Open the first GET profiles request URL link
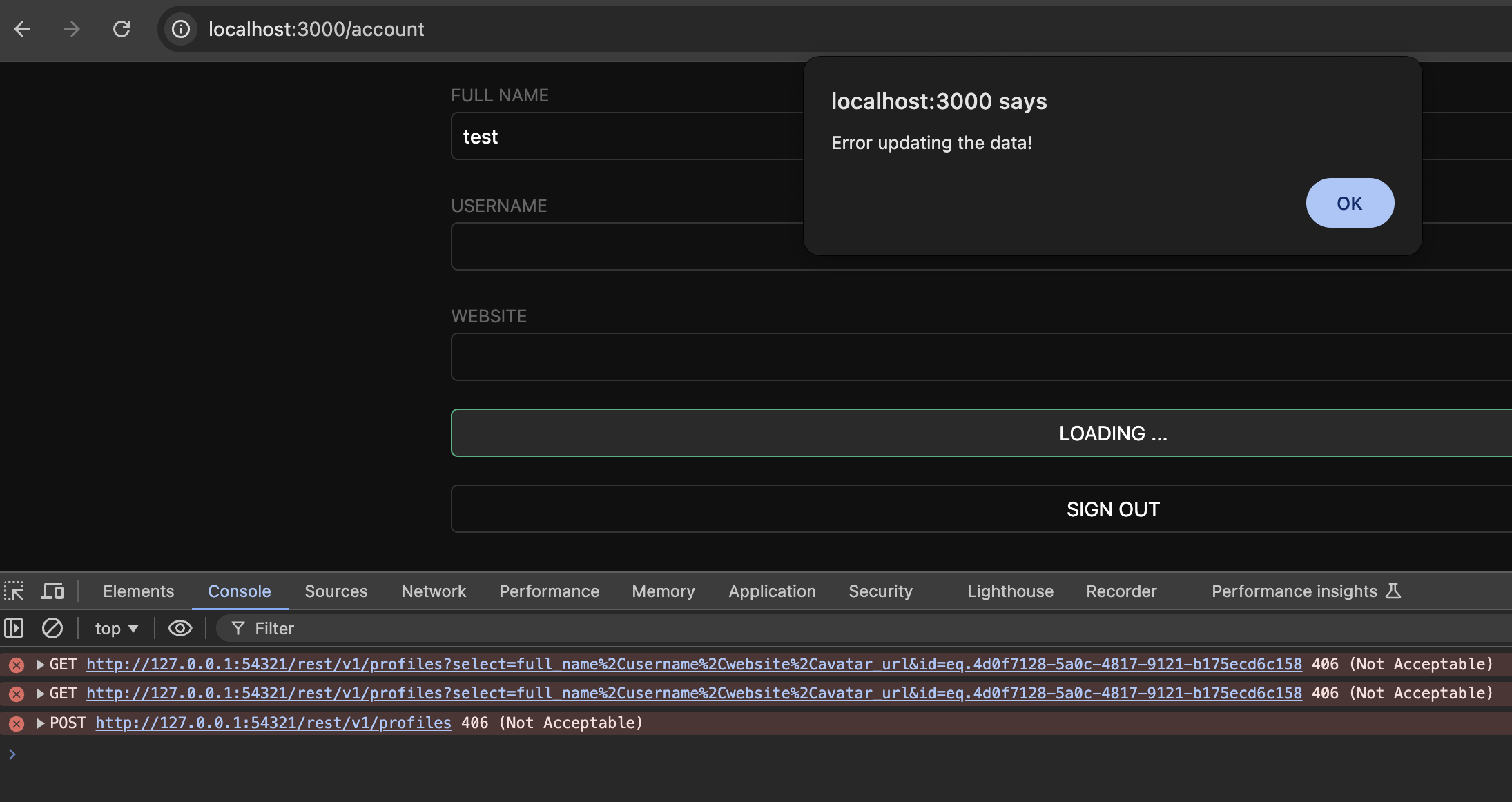1512x802 pixels. 694,665
